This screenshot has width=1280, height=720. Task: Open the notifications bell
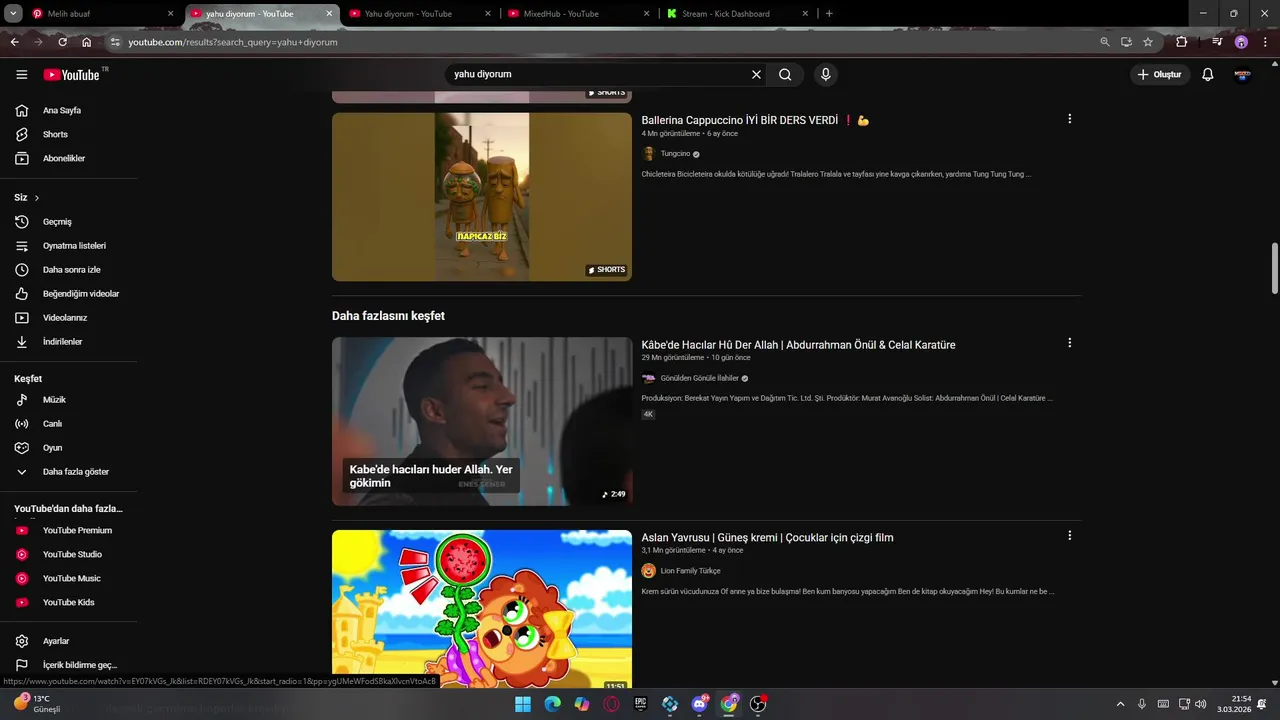[1207, 75]
